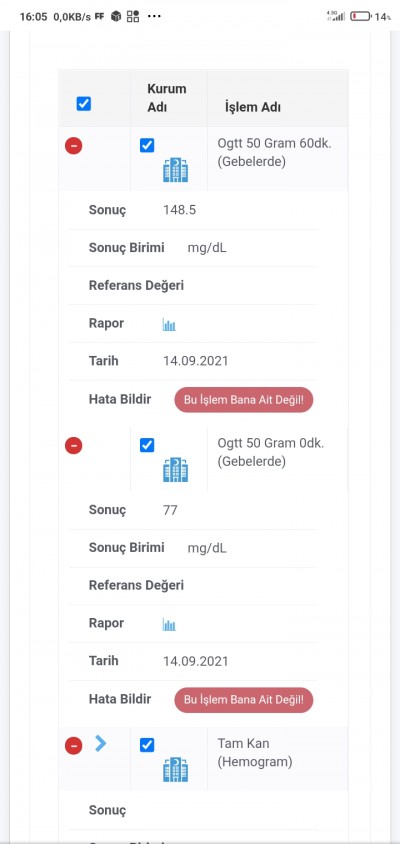Viewport: 400px width, 844px height.
Task: Open report chart icon for 148.5 result
Action: click(169, 324)
